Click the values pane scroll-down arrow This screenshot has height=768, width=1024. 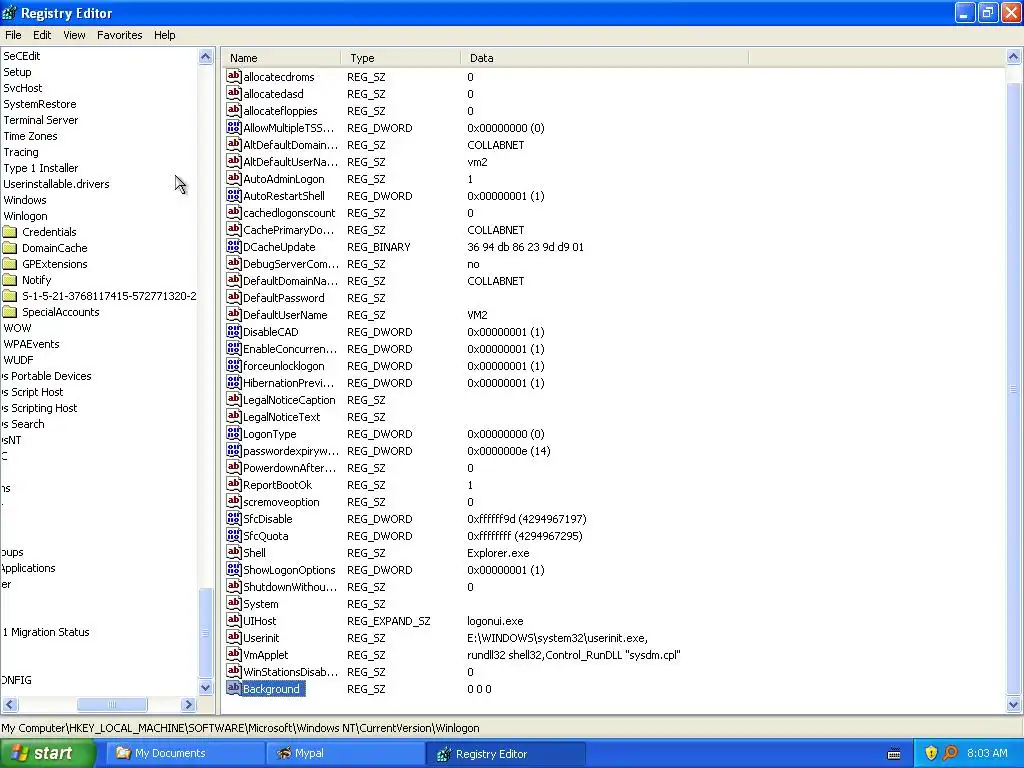click(x=1014, y=704)
